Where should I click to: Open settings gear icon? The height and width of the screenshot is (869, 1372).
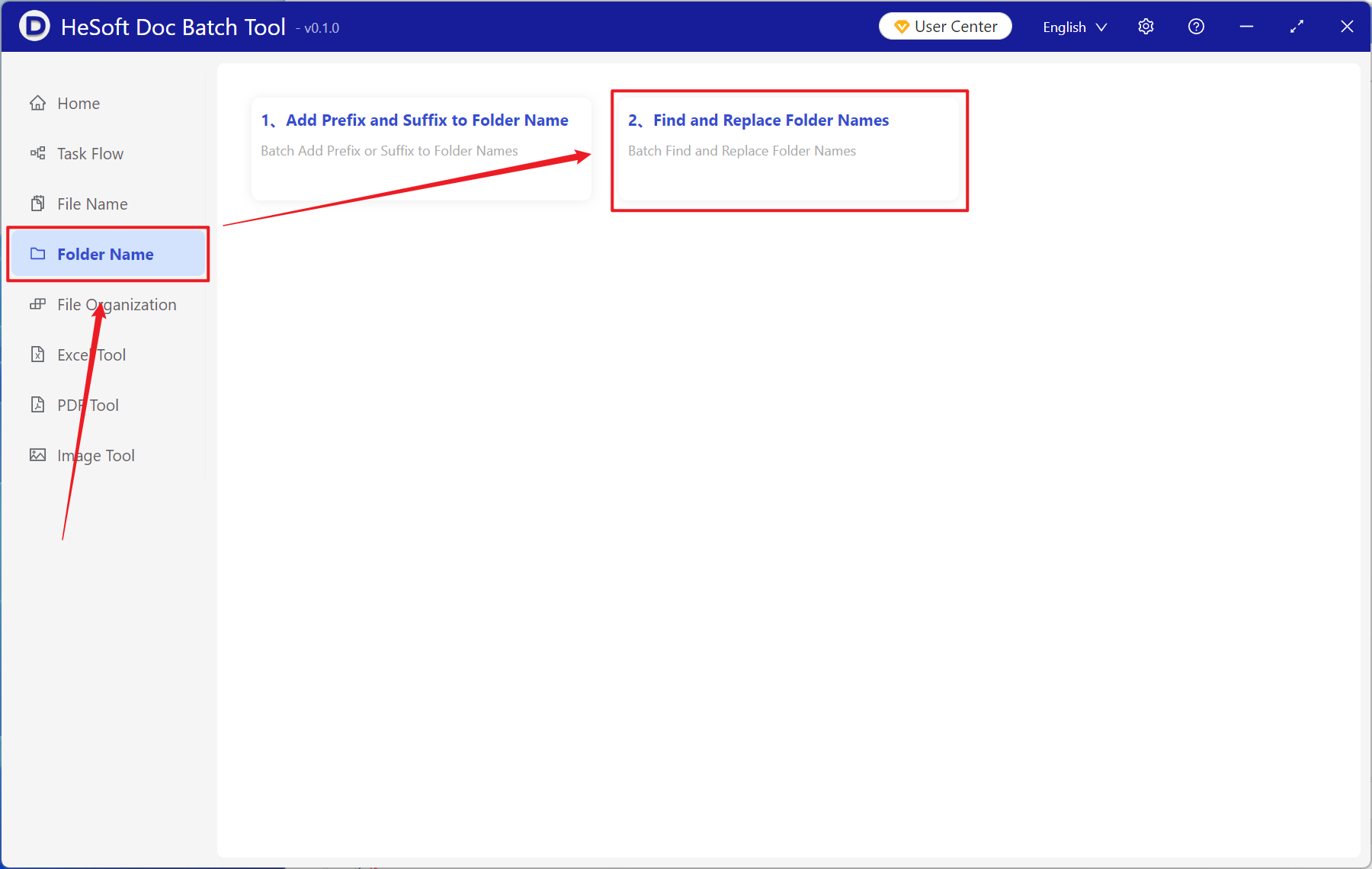tap(1146, 27)
